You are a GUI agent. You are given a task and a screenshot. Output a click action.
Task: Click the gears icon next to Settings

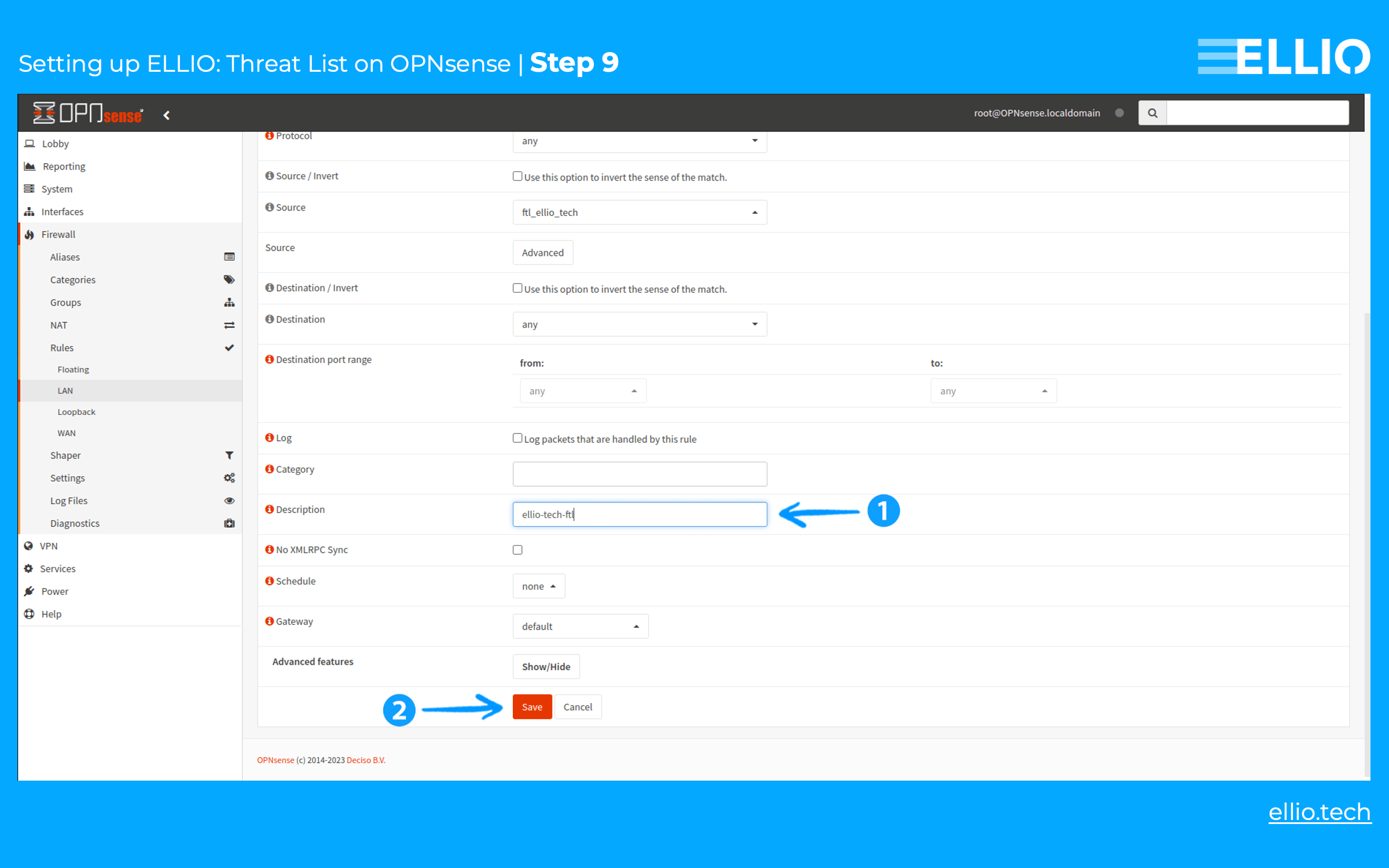click(229, 477)
